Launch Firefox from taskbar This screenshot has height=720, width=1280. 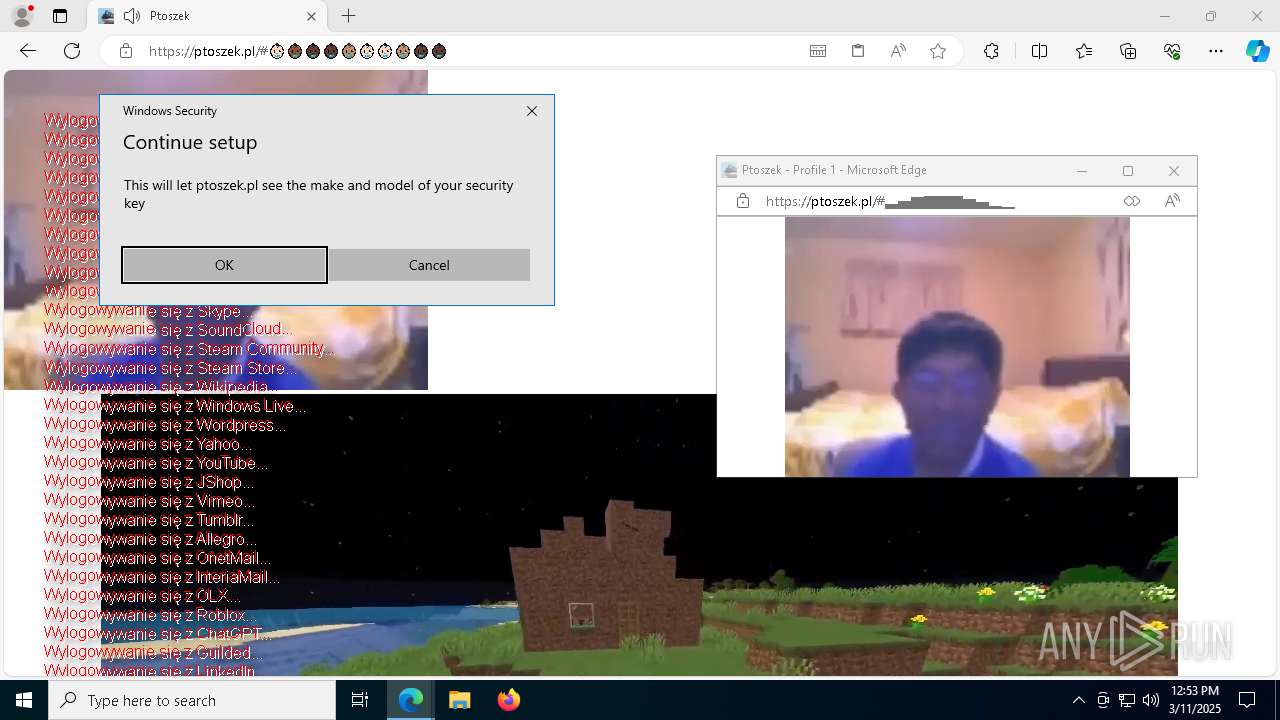pos(508,700)
